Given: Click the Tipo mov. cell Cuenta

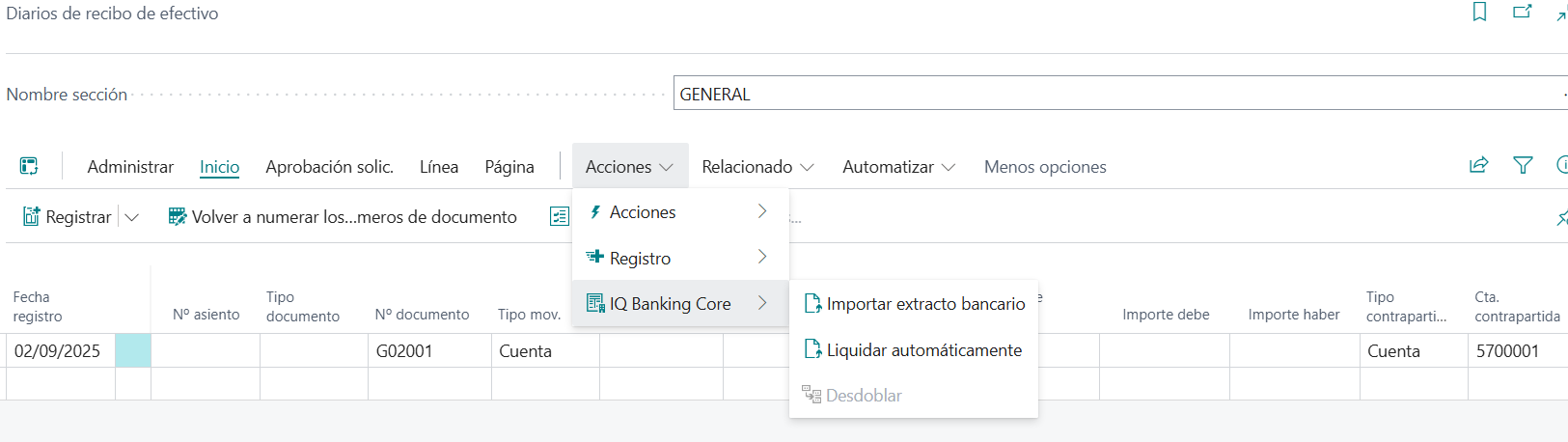Looking at the screenshot, I should pos(545,351).
